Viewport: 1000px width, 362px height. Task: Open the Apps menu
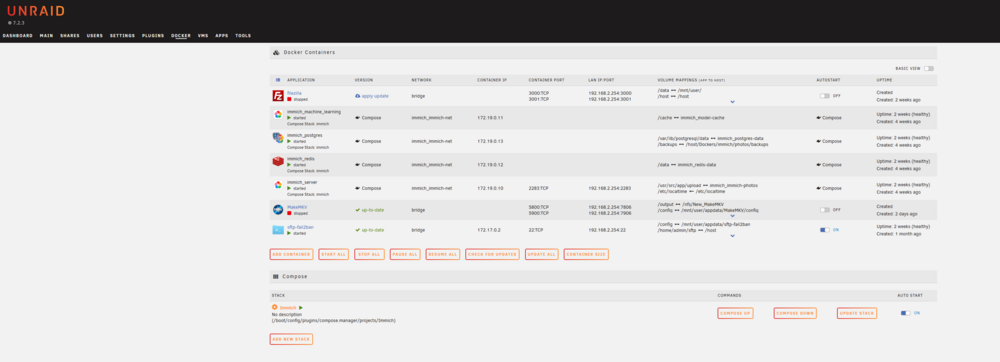pos(222,36)
